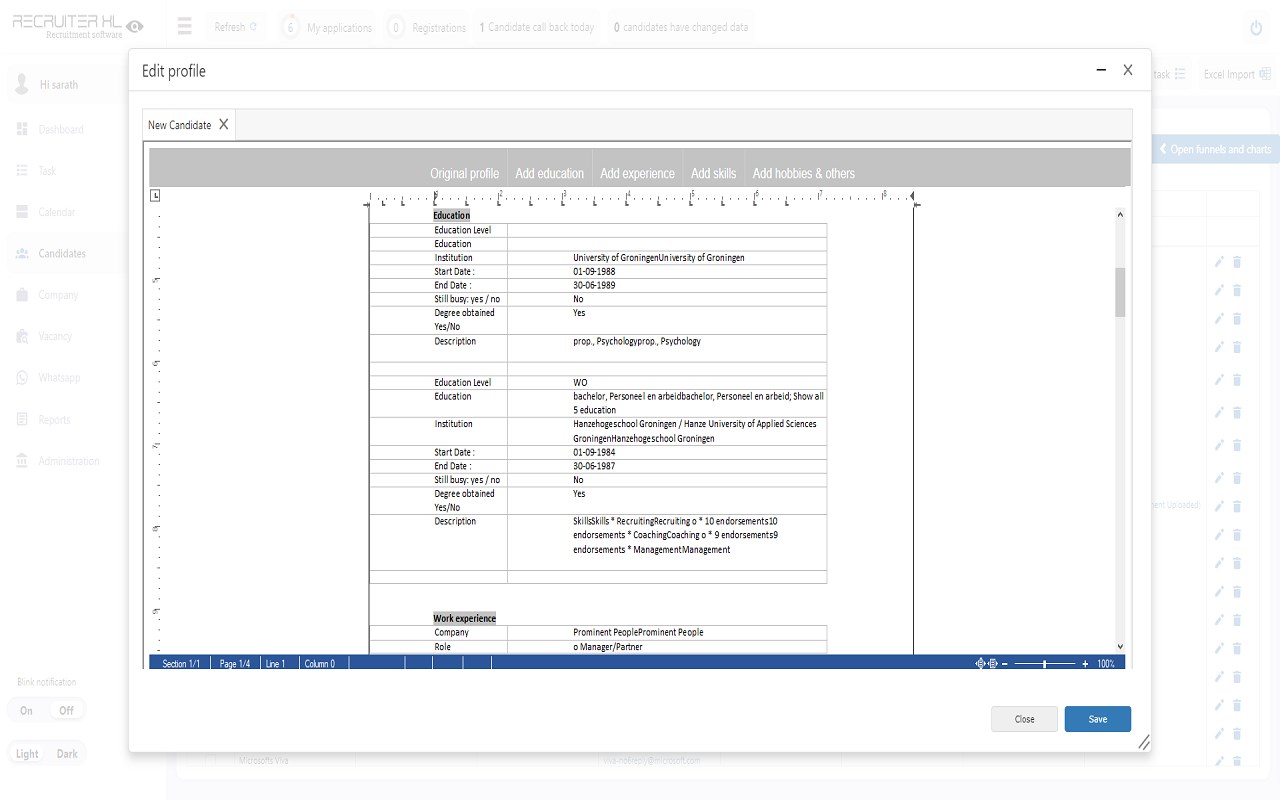
Task: Open the hamburger menu in the top bar
Action: [184, 27]
